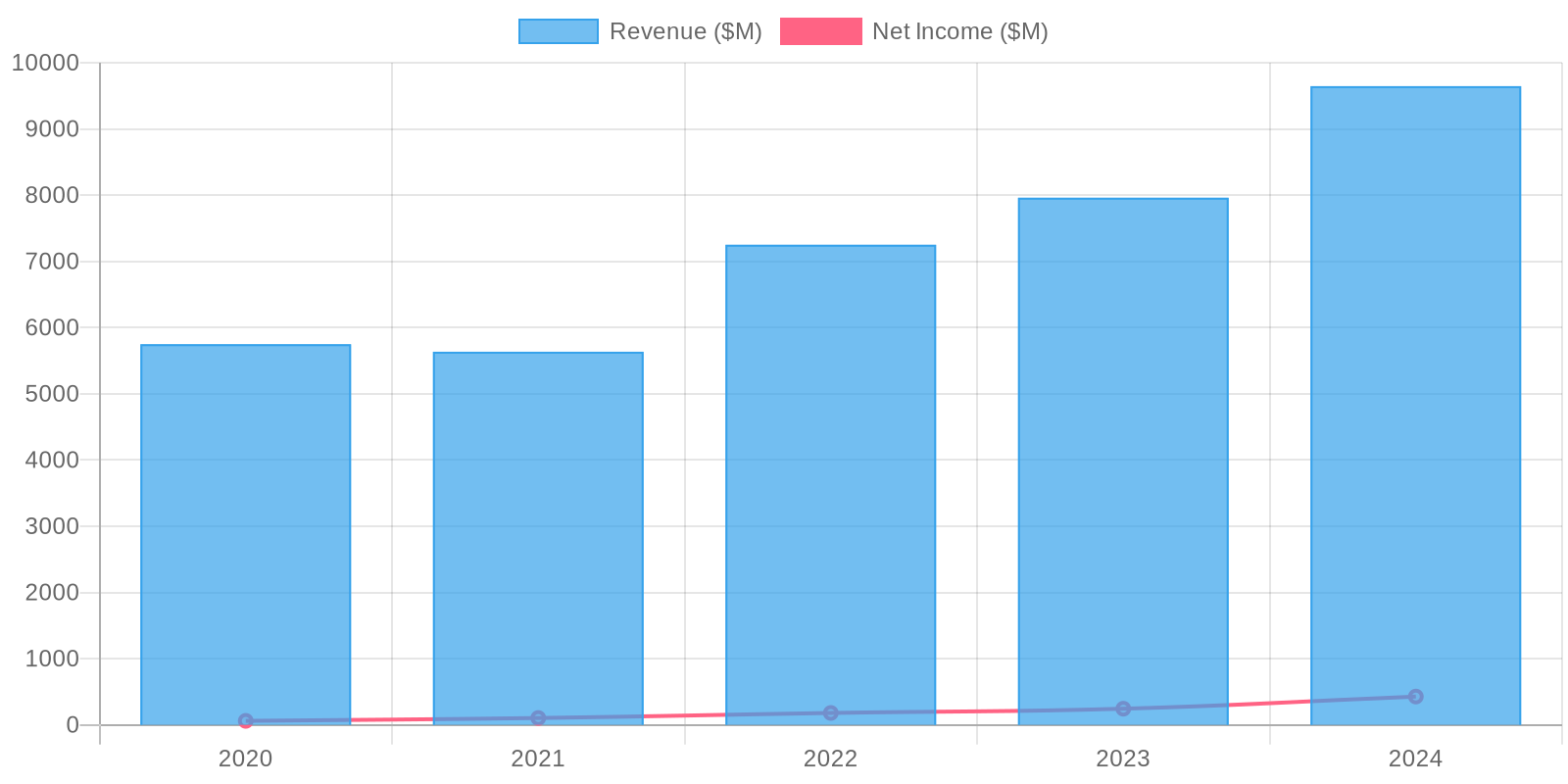Toggle the Net Income ($M) legend label
The height and width of the screenshot is (784, 1568).
959,31
